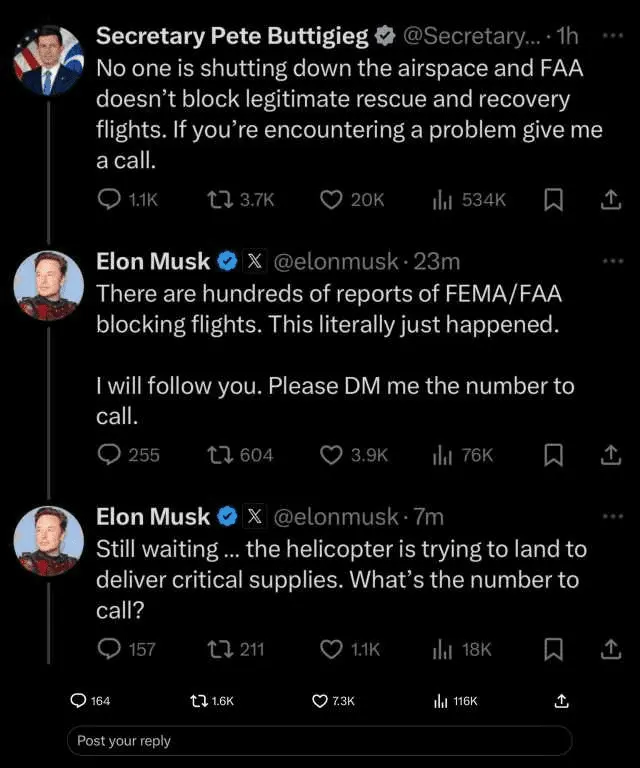This screenshot has height=768, width=640.
Task: Like Elon Musk's tweet with 3.9K likes
Action: point(331,455)
